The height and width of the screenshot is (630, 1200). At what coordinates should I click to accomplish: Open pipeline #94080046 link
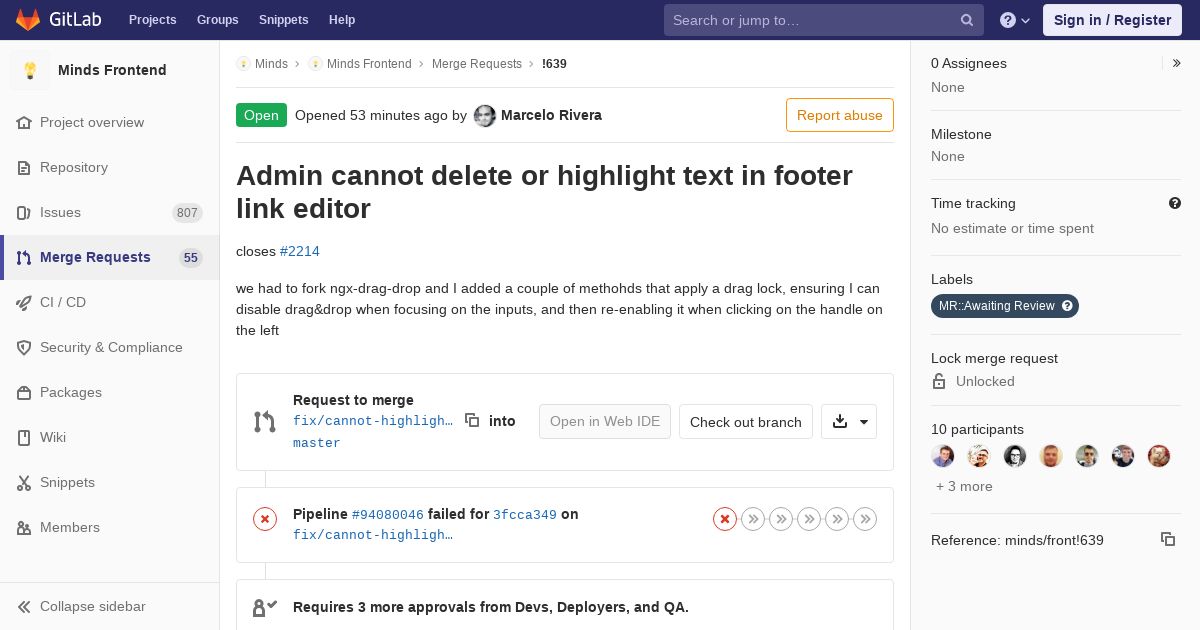[x=388, y=514]
